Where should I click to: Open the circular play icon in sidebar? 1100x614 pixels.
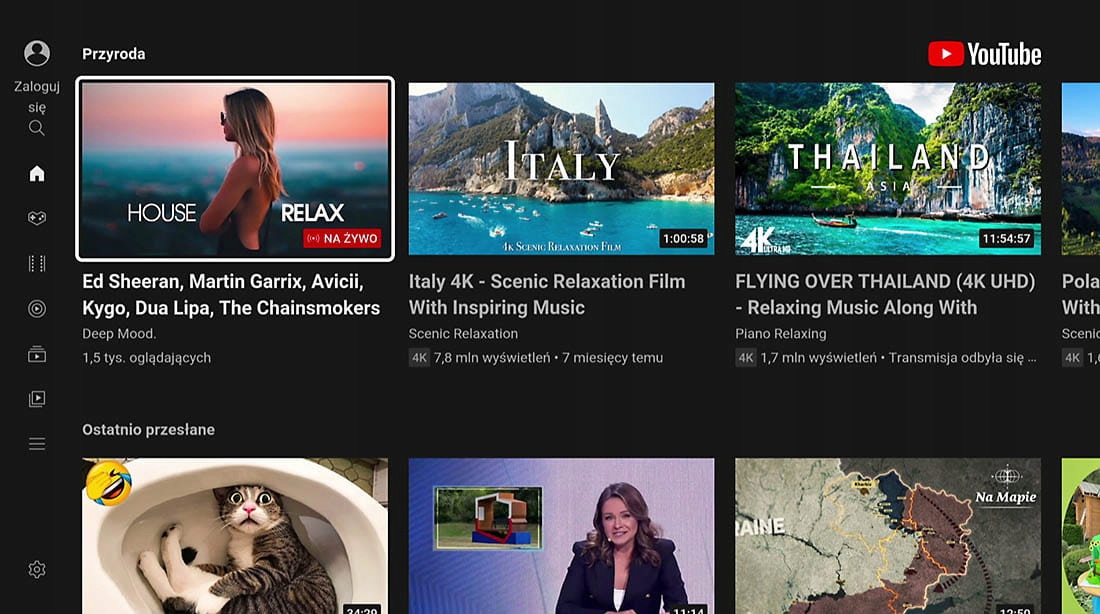point(36,309)
